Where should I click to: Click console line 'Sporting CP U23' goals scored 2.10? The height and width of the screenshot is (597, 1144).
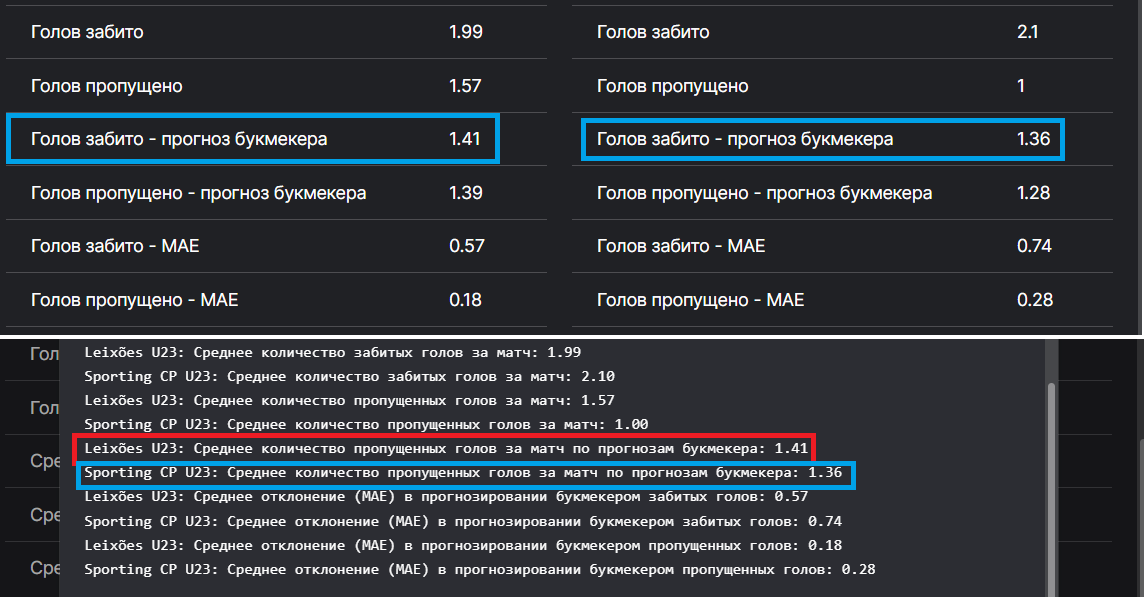(350, 376)
